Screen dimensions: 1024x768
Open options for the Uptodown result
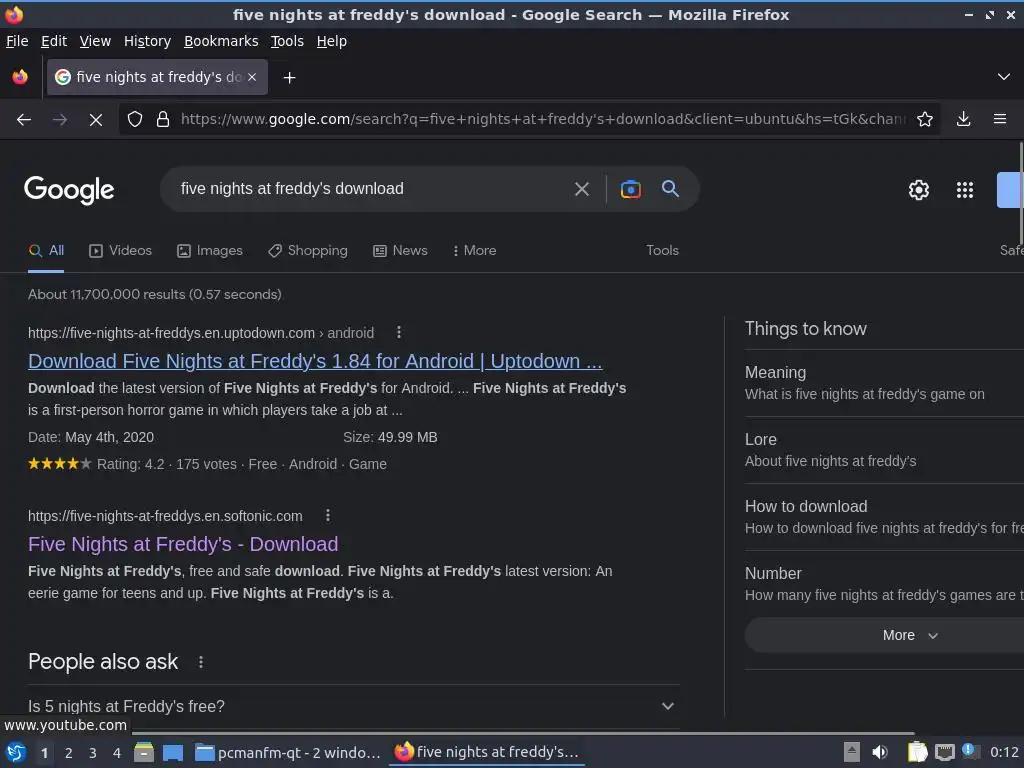tap(399, 333)
